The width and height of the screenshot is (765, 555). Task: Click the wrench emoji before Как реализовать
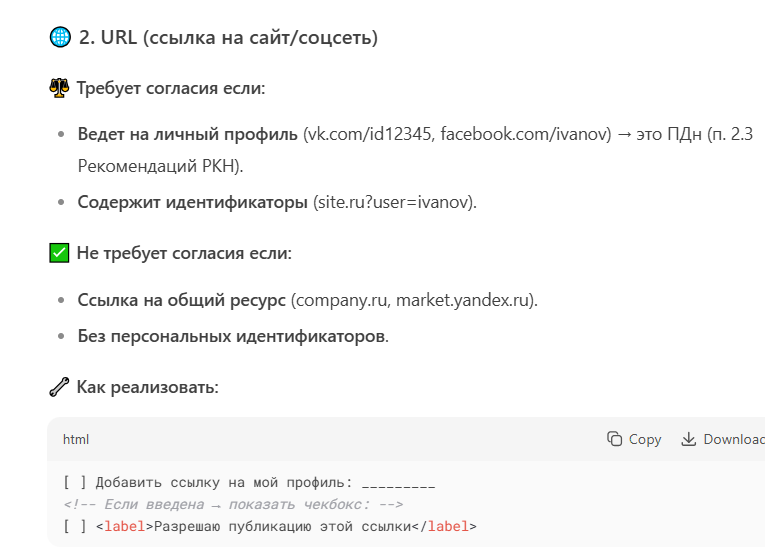pos(59,387)
